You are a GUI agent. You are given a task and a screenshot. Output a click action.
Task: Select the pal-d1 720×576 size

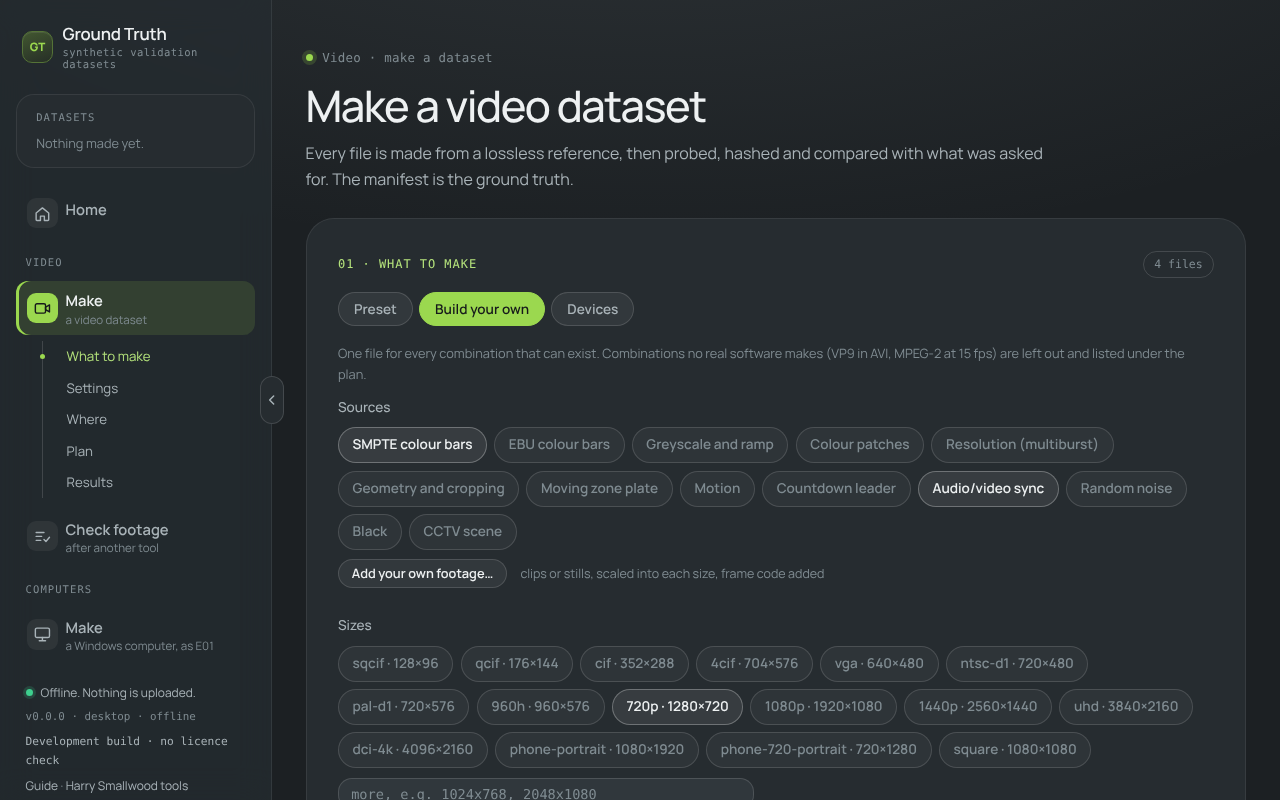[x=404, y=707]
